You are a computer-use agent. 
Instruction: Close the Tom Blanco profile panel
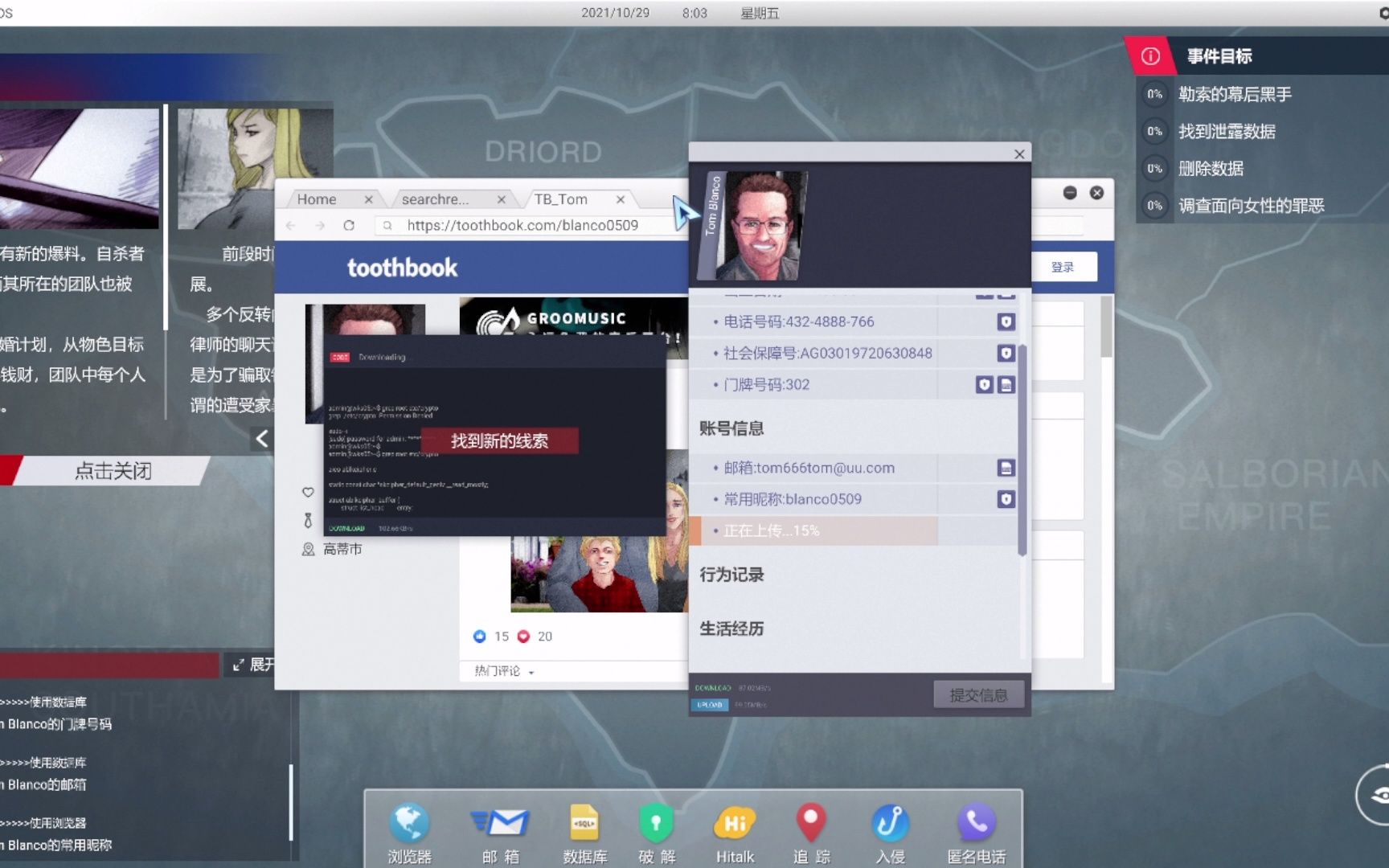point(1019,154)
